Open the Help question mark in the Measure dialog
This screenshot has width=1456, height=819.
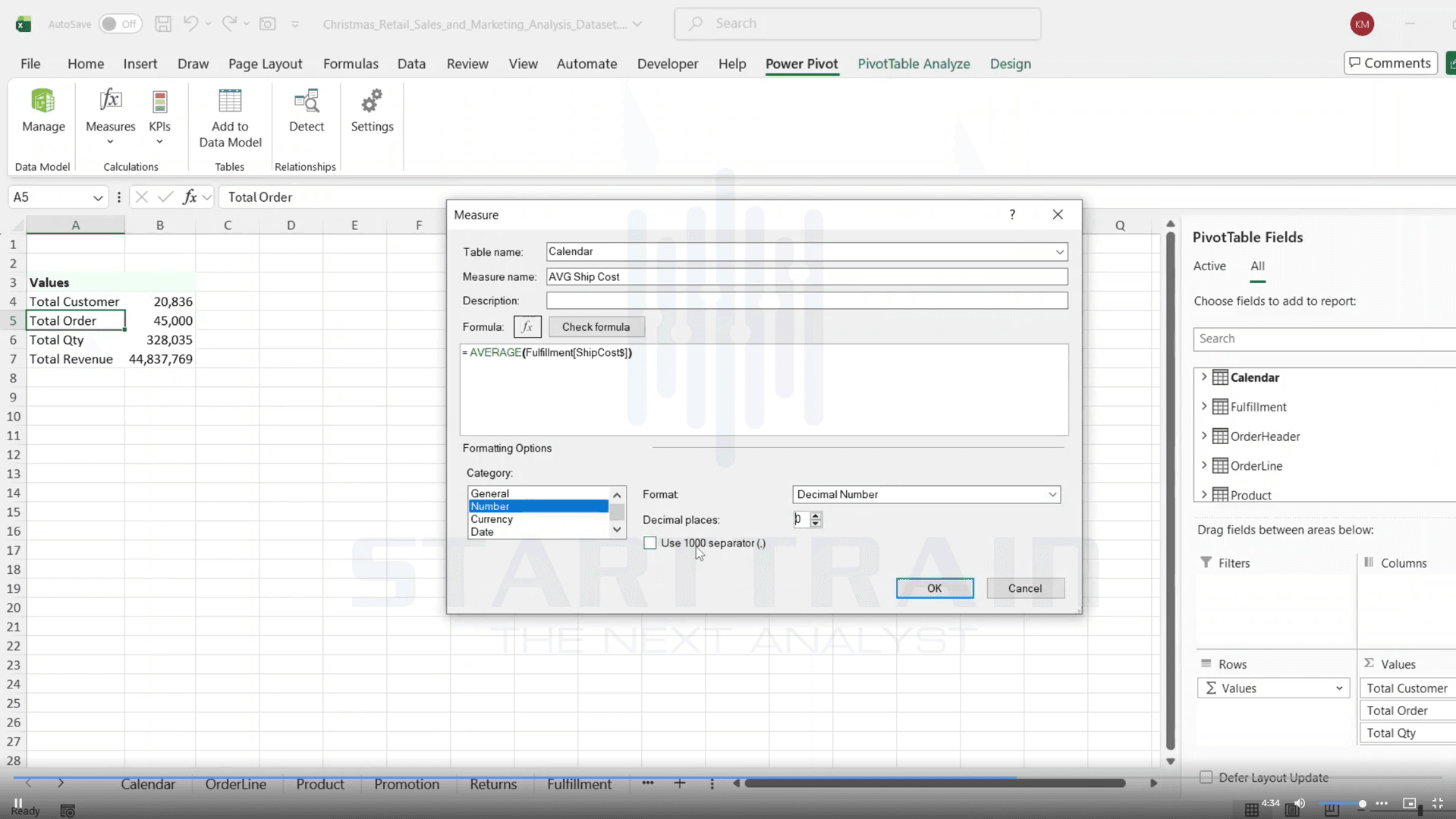click(1012, 215)
